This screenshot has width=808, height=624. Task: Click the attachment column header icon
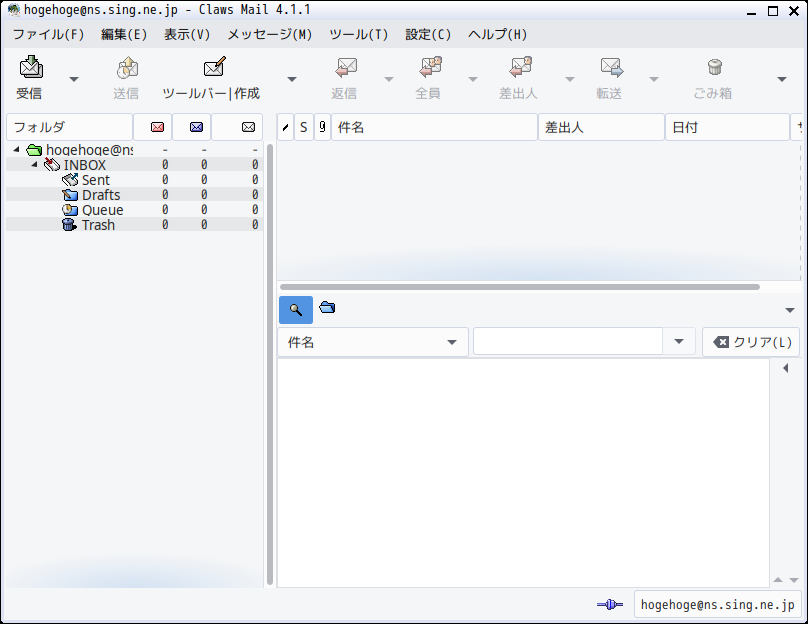(x=322, y=127)
